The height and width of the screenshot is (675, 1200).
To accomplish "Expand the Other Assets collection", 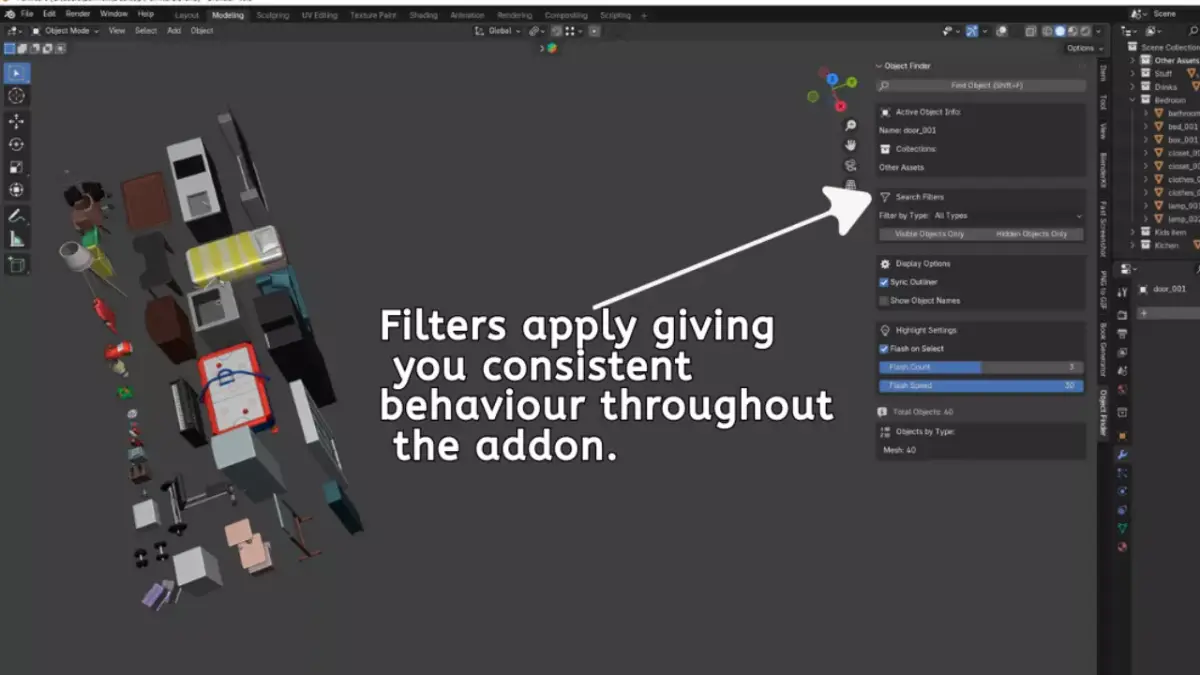I will pyautogui.click(x=1134, y=60).
